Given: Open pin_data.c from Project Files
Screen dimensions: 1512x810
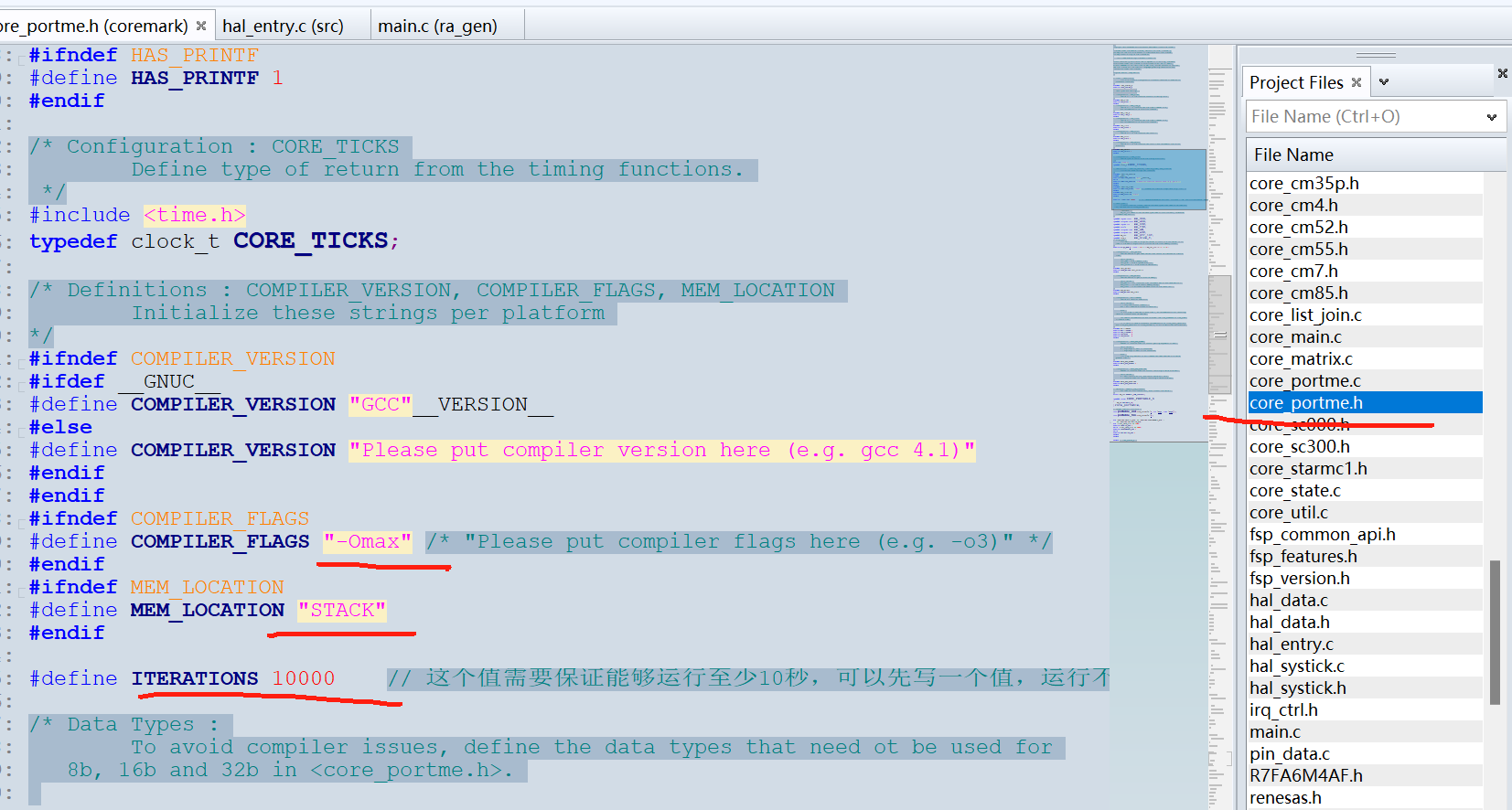Looking at the screenshot, I should 1365,754.
